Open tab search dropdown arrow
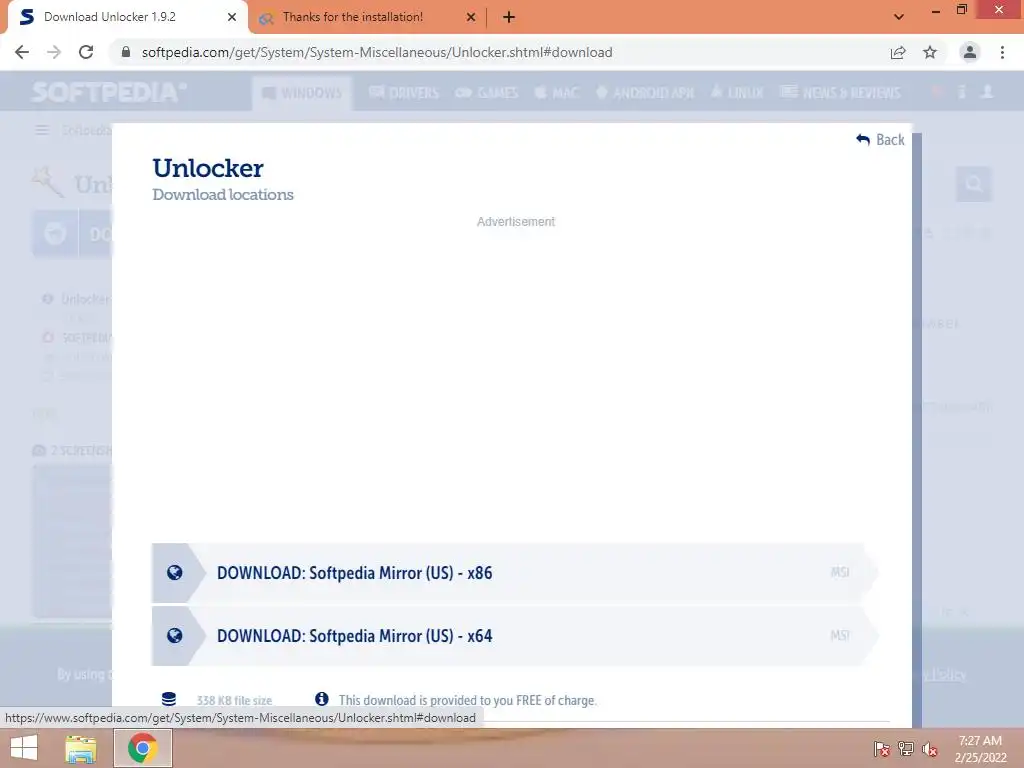Screen dimensions: 1024x768 tap(899, 17)
